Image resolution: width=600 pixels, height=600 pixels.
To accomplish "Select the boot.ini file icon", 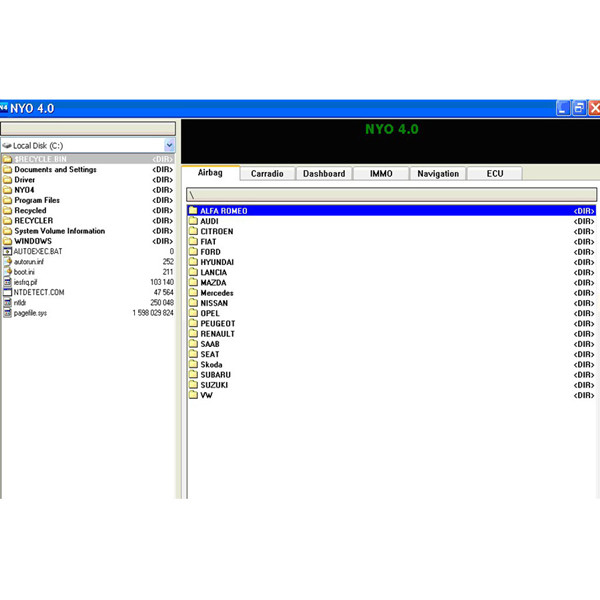I will (7, 272).
